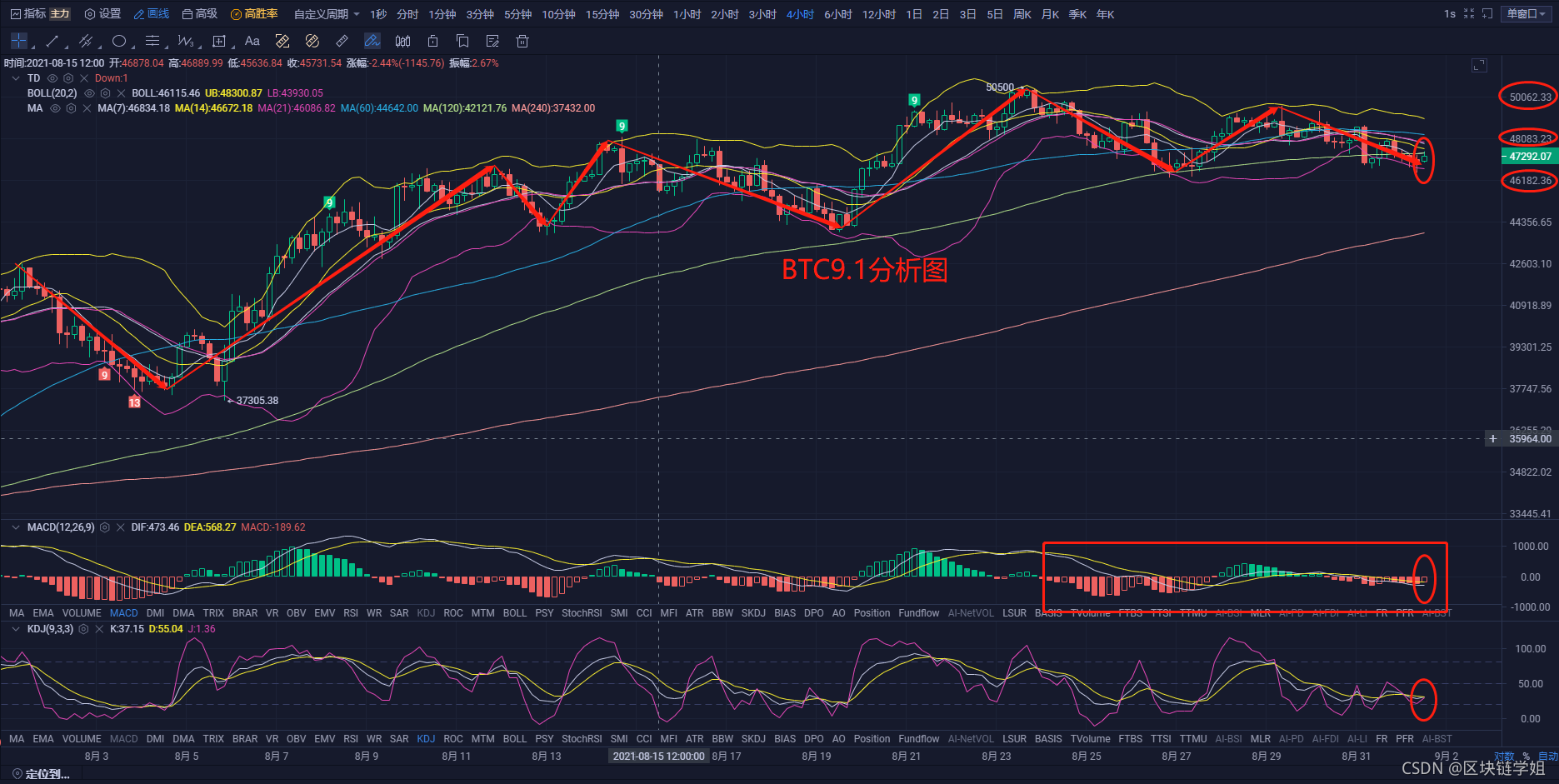Click the 1s refresh interval label
Image resolution: width=1559 pixels, height=784 pixels.
tap(1450, 14)
